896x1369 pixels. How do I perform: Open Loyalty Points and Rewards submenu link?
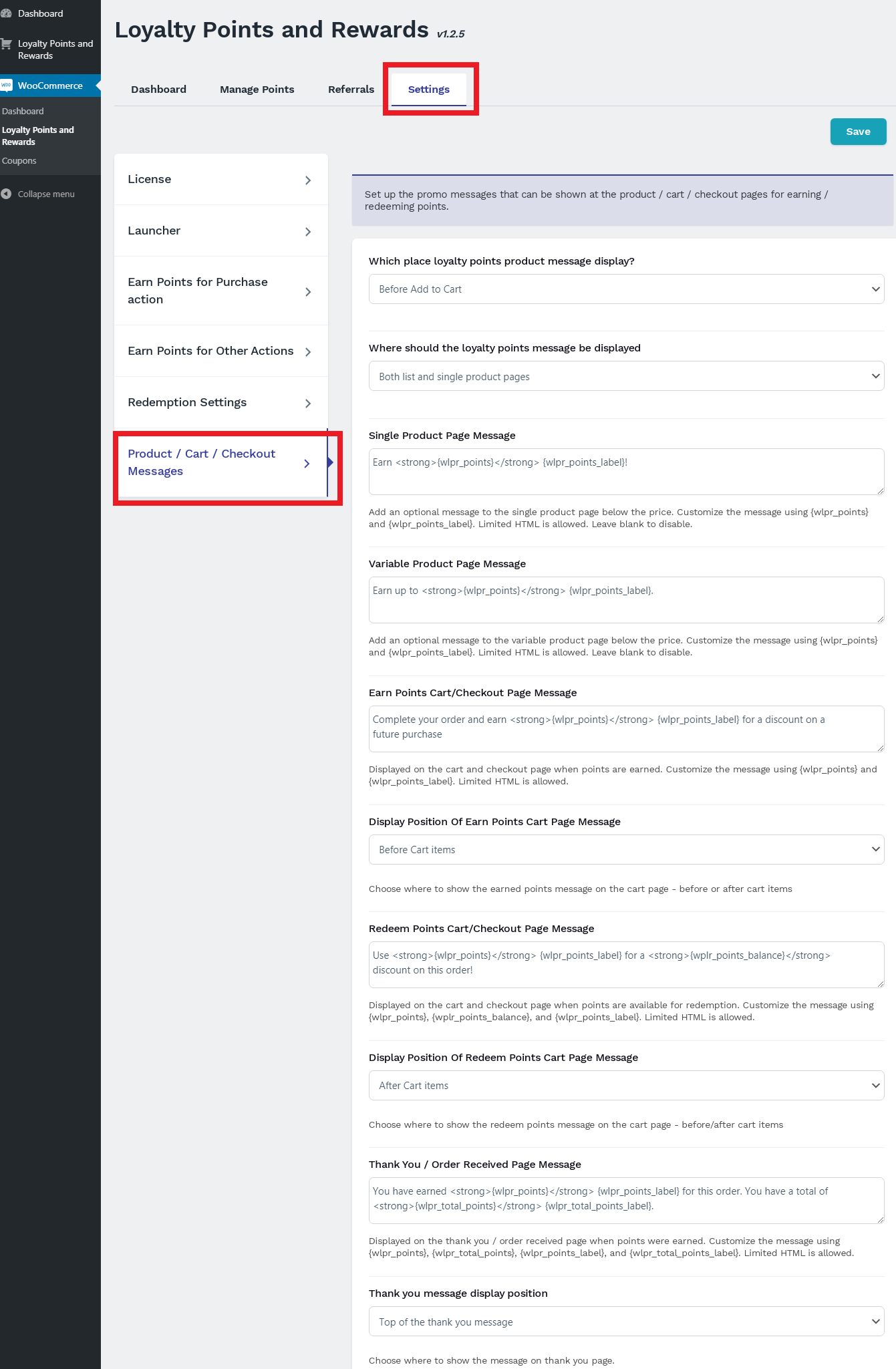(38, 136)
